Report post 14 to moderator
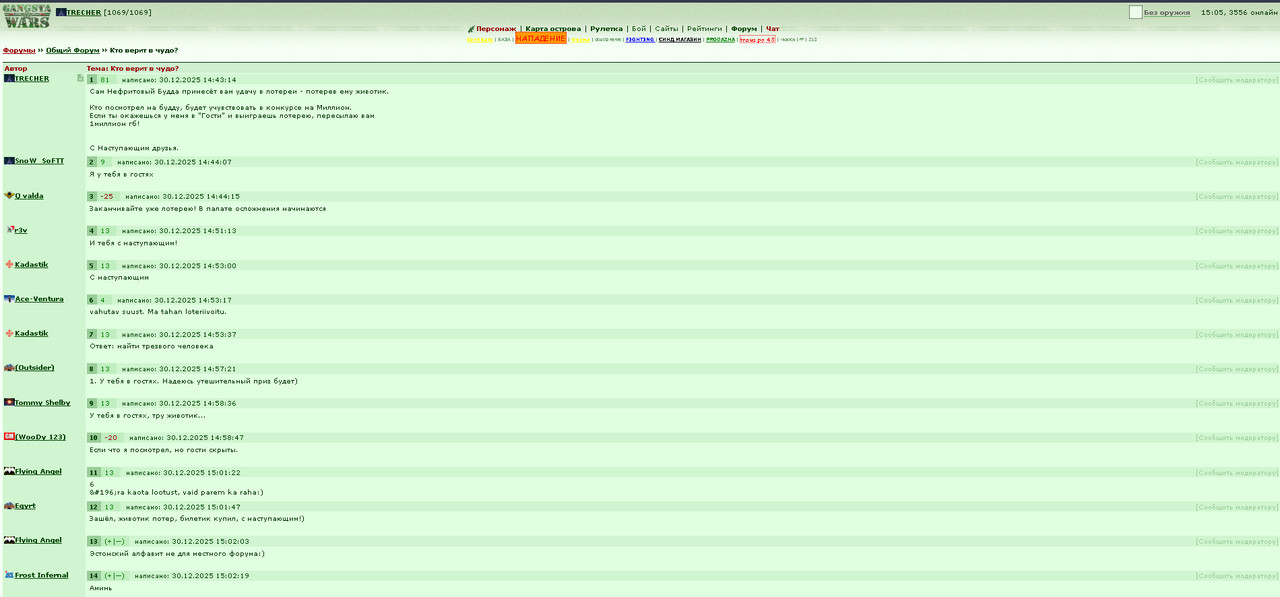This screenshot has width=1280, height=597. point(1237,576)
